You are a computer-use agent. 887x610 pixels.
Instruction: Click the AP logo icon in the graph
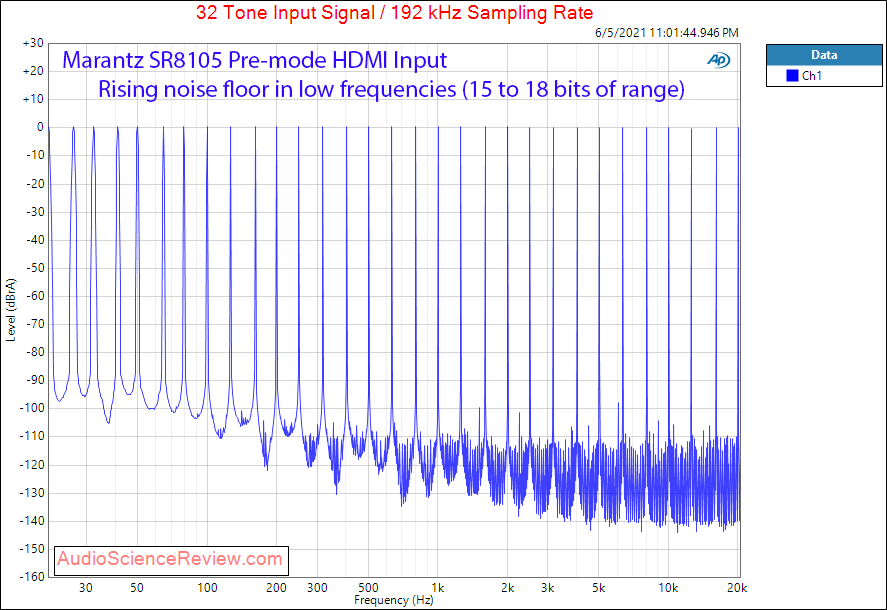(x=718, y=59)
